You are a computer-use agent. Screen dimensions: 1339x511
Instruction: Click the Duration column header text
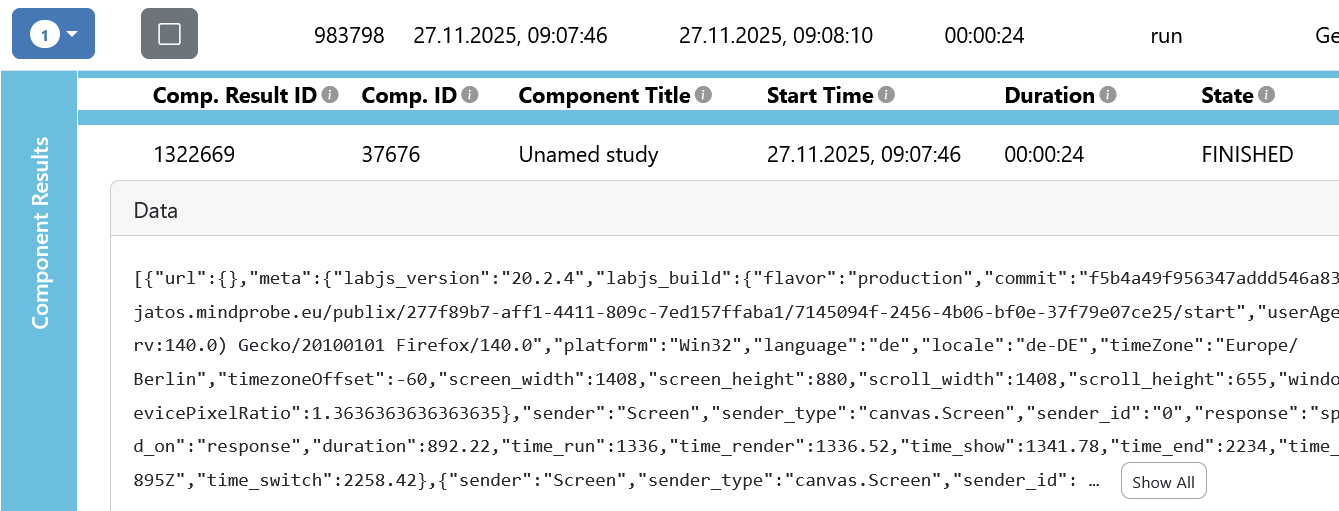[1049, 96]
